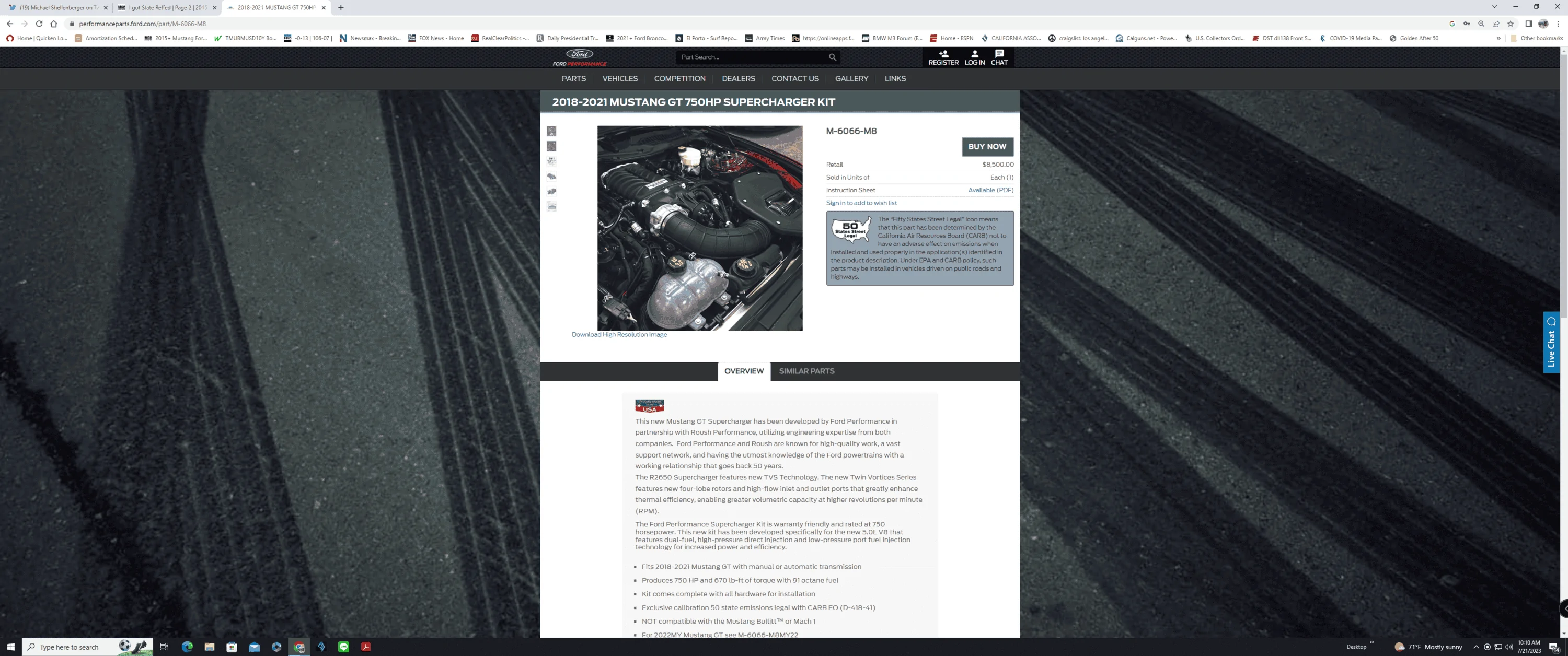Open the COMPETITION menu

pyautogui.click(x=679, y=78)
